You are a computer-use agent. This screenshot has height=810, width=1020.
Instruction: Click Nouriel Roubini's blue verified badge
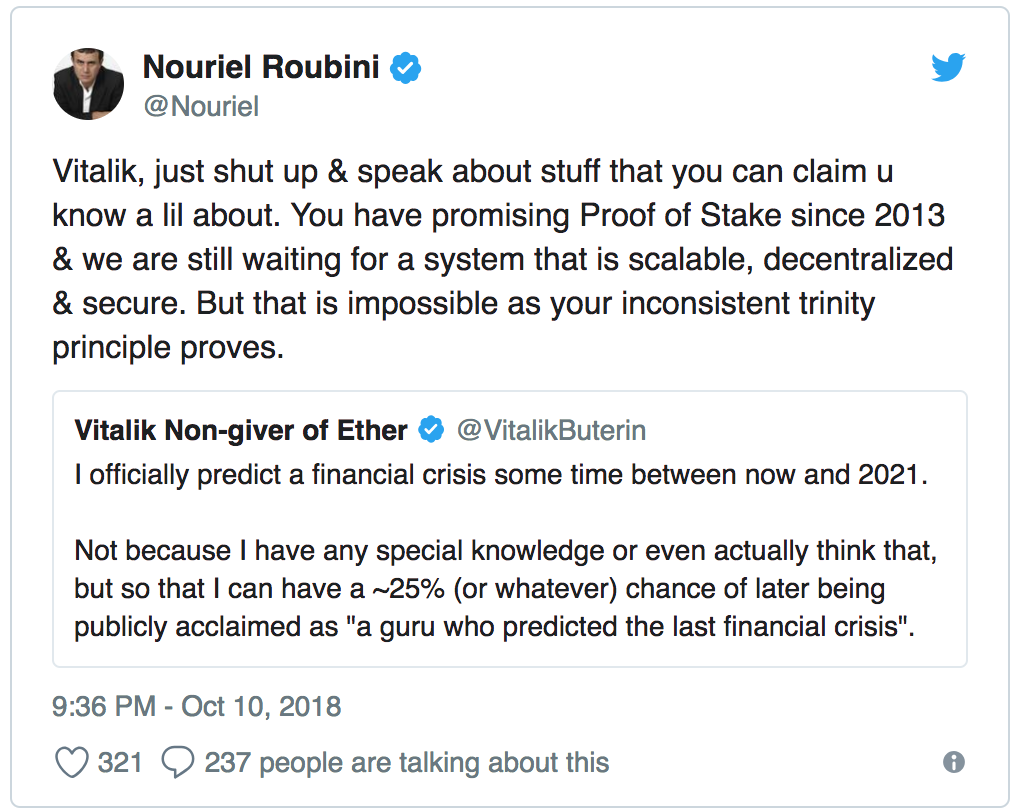point(405,68)
